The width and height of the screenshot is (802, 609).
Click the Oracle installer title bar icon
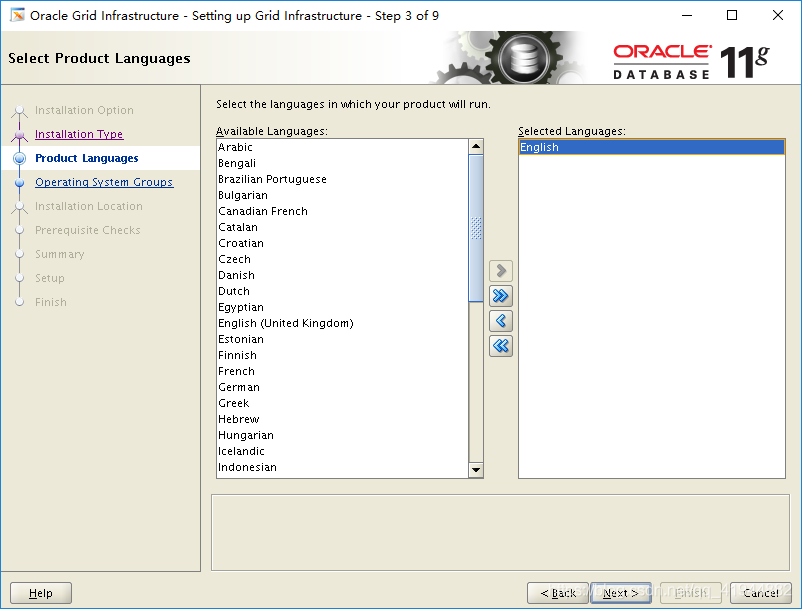point(17,15)
